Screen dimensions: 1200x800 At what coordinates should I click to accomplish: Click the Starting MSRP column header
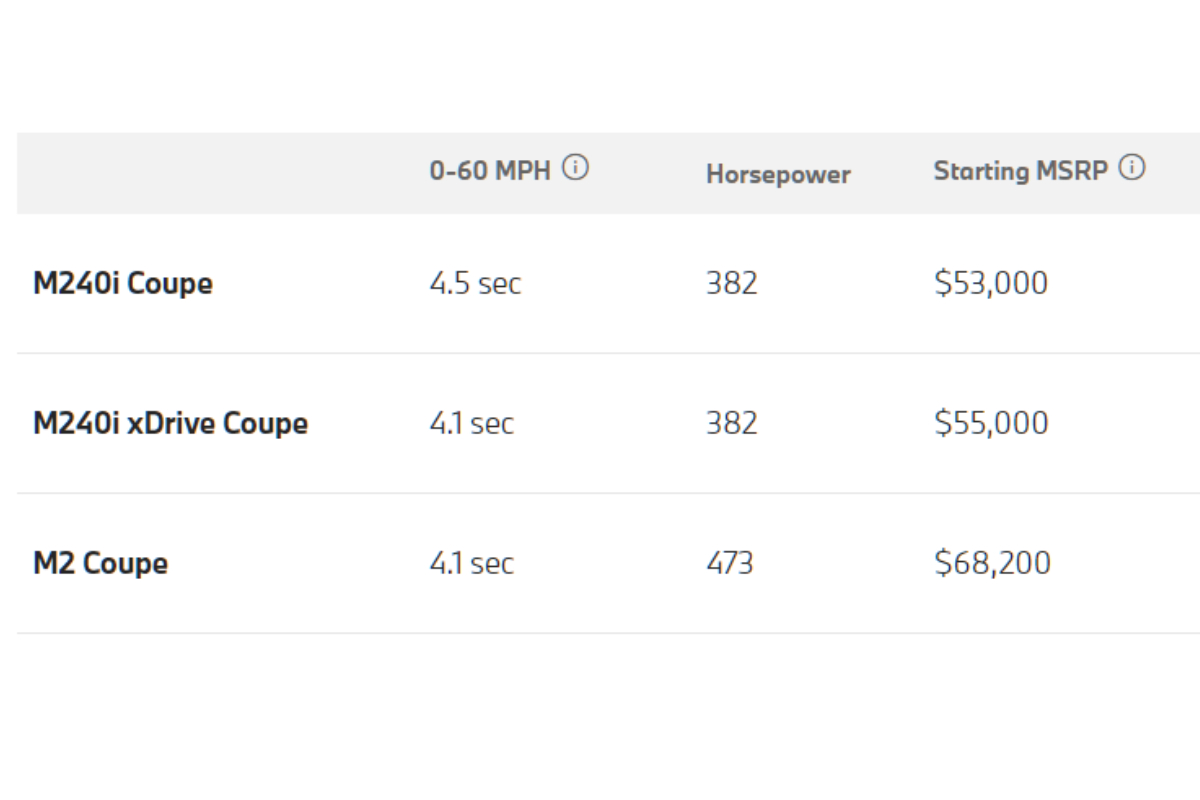(x=1020, y=171)
